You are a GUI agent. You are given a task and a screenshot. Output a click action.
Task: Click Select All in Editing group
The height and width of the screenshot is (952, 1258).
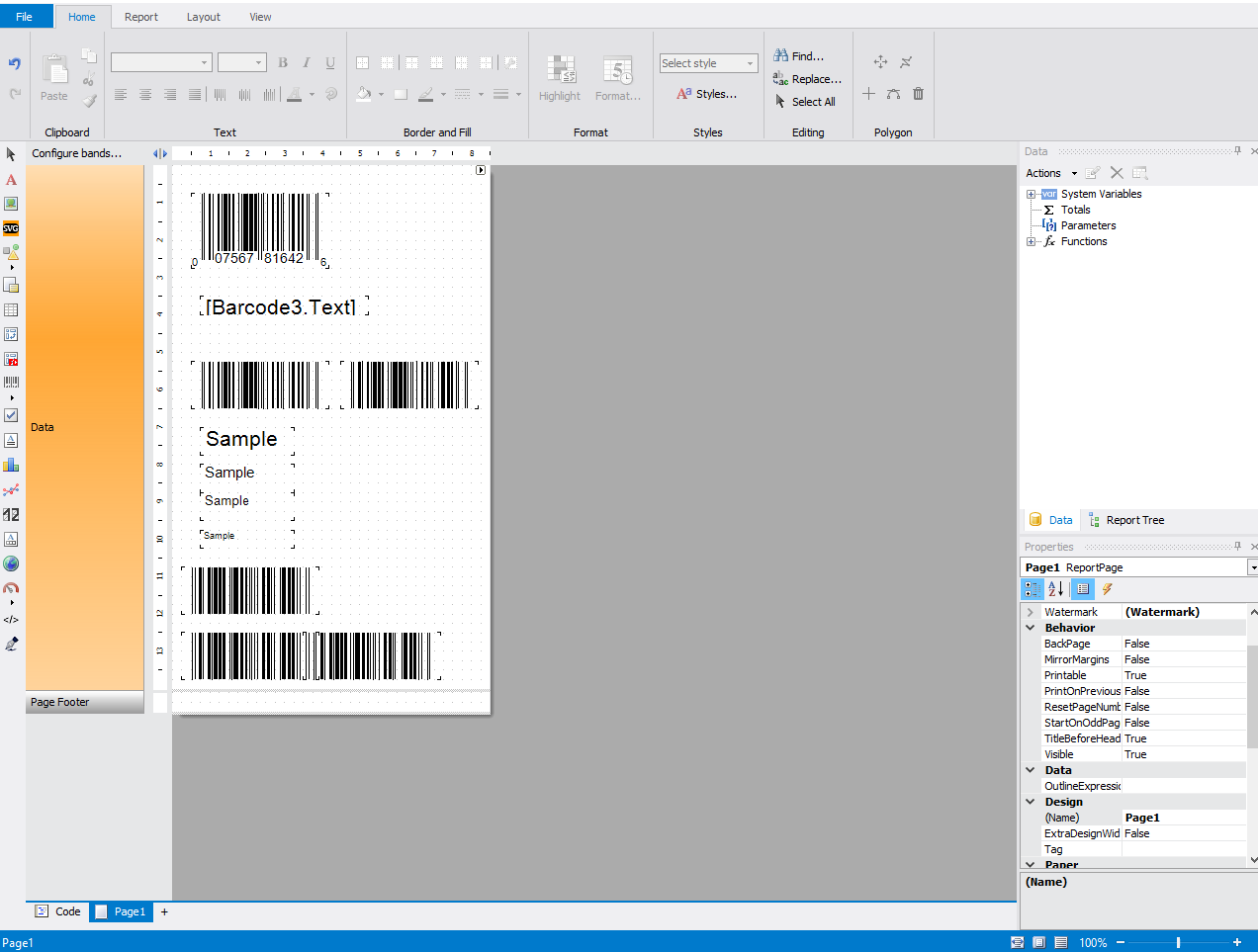tap(805, 102)
